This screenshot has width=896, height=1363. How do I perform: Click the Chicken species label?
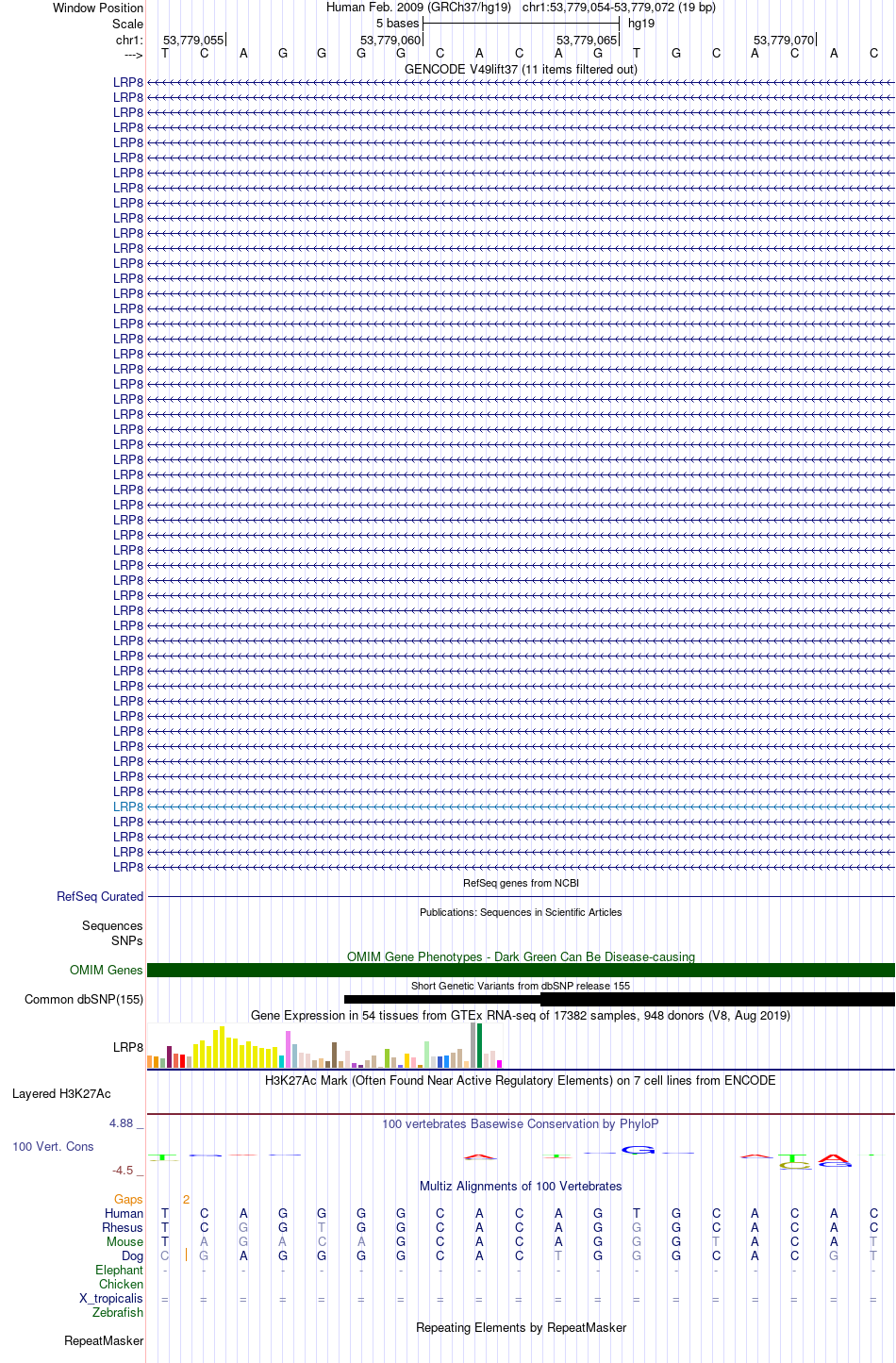pos(122,1285)
